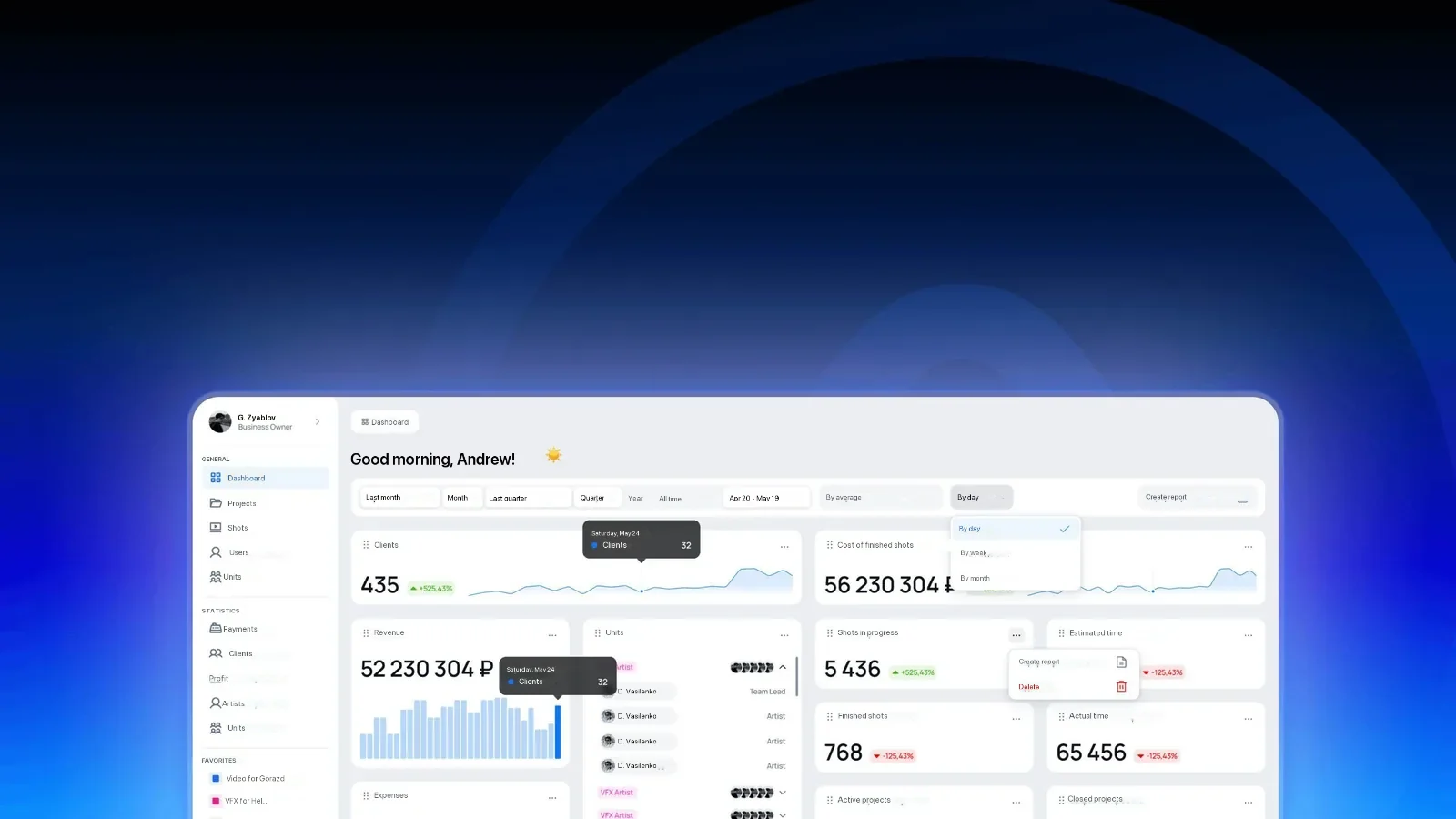1456x819 pixels.
Task: Choose By month in the open dropdown list
Action: [x=1016, y=578]
